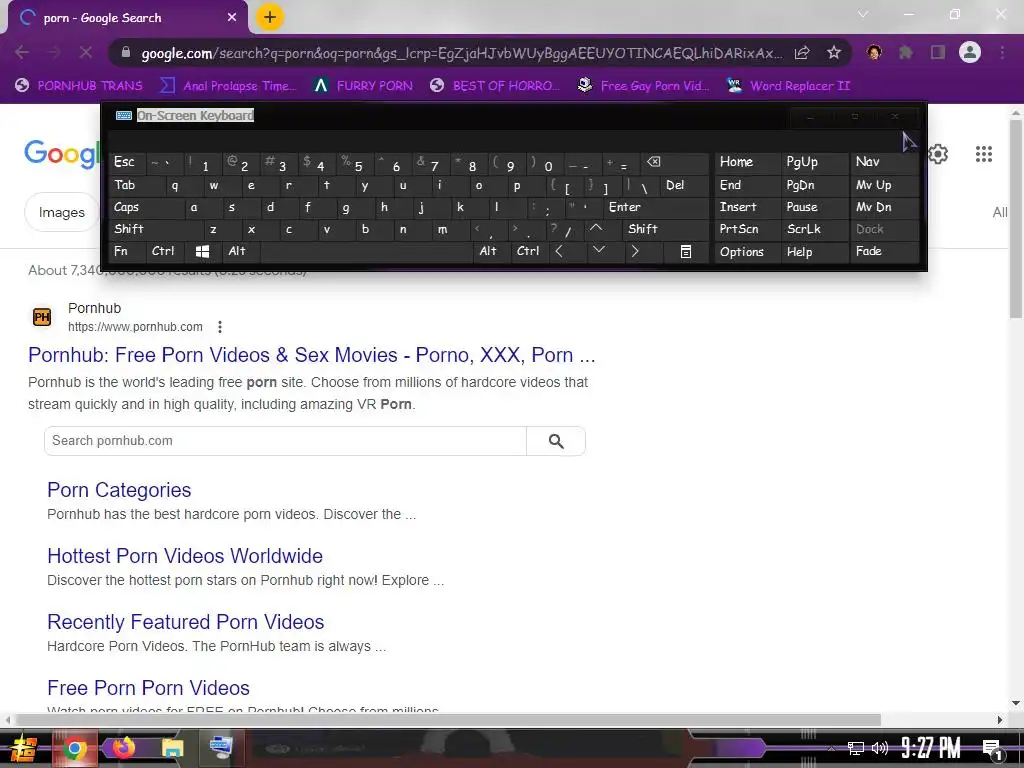
Task: Toggle the Caps key on the On-Screen Keyboard
Action: point(147,208)
